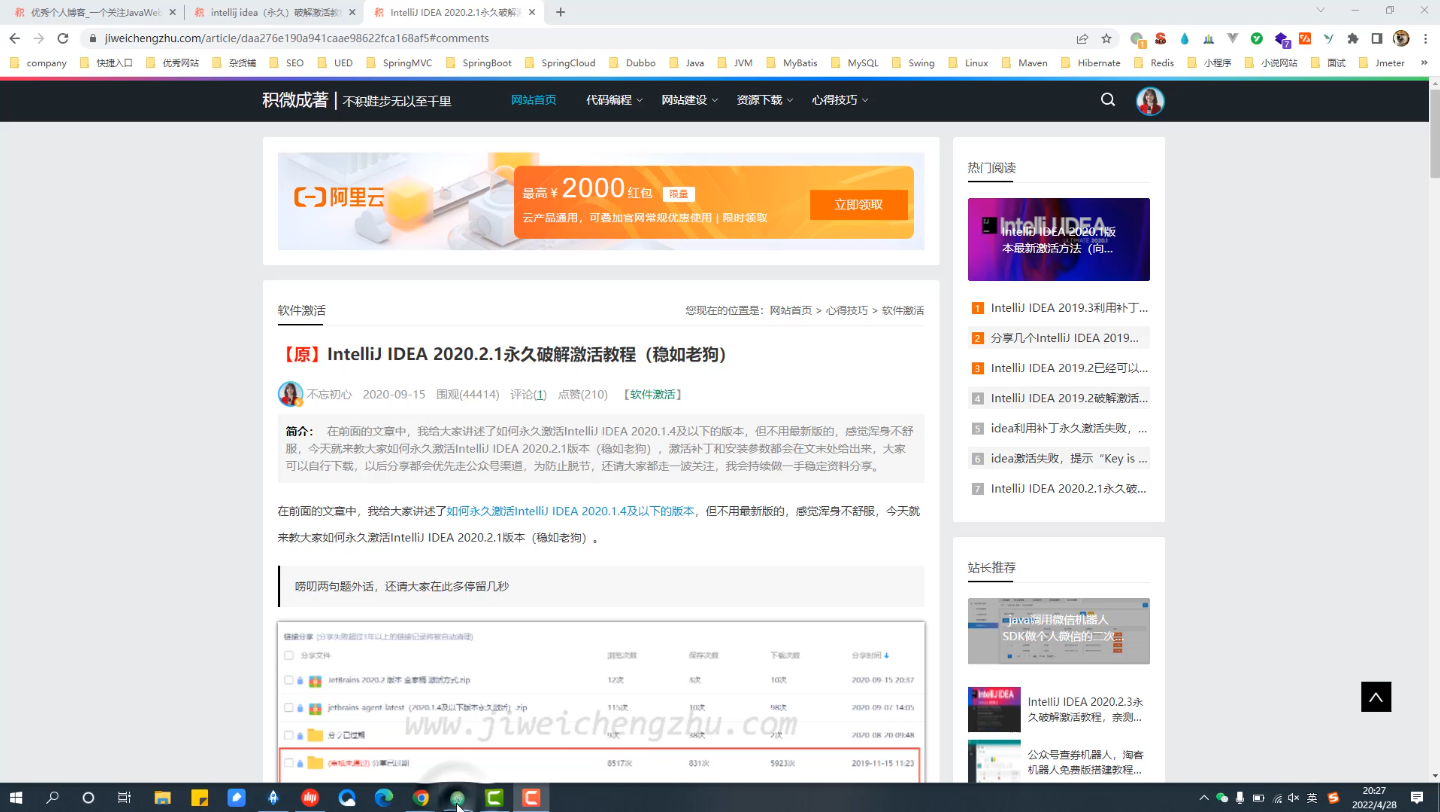
Task: Reload the current page
Action: click(62, 38)
